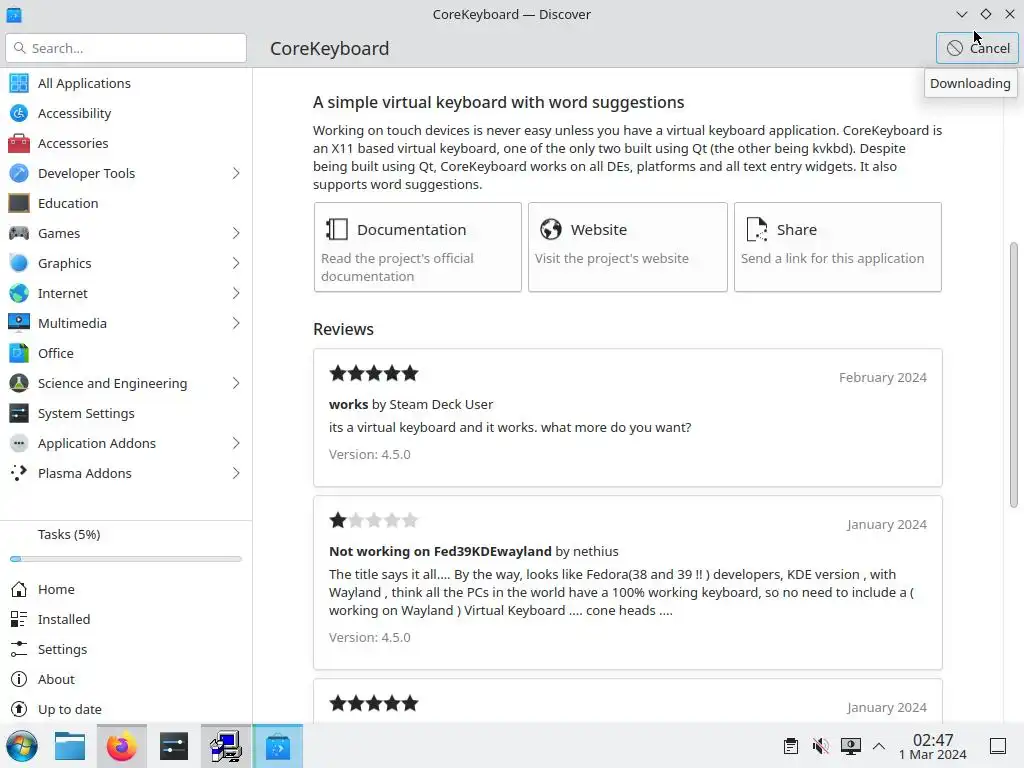Click the Developer Tools icon
This screenshot has height=768, width=1024.
click(19, 173)
